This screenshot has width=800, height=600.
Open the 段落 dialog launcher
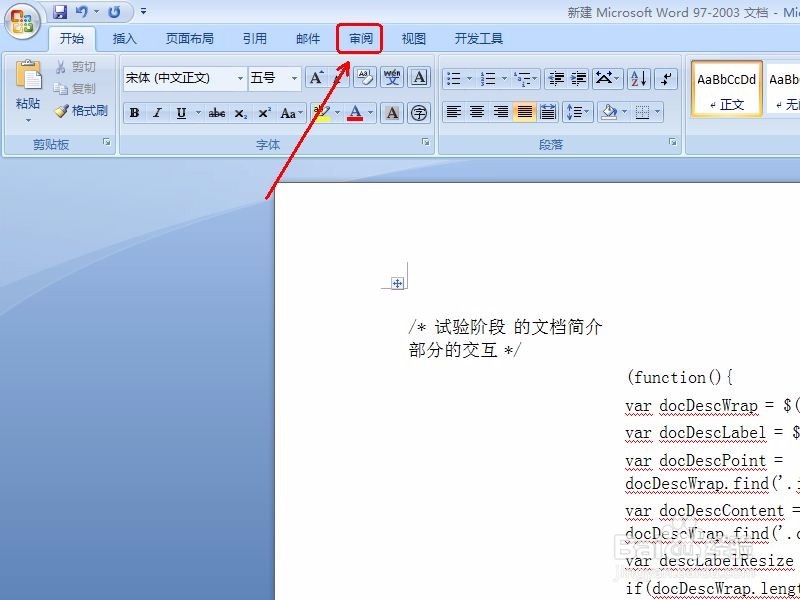tap(672, 142)
